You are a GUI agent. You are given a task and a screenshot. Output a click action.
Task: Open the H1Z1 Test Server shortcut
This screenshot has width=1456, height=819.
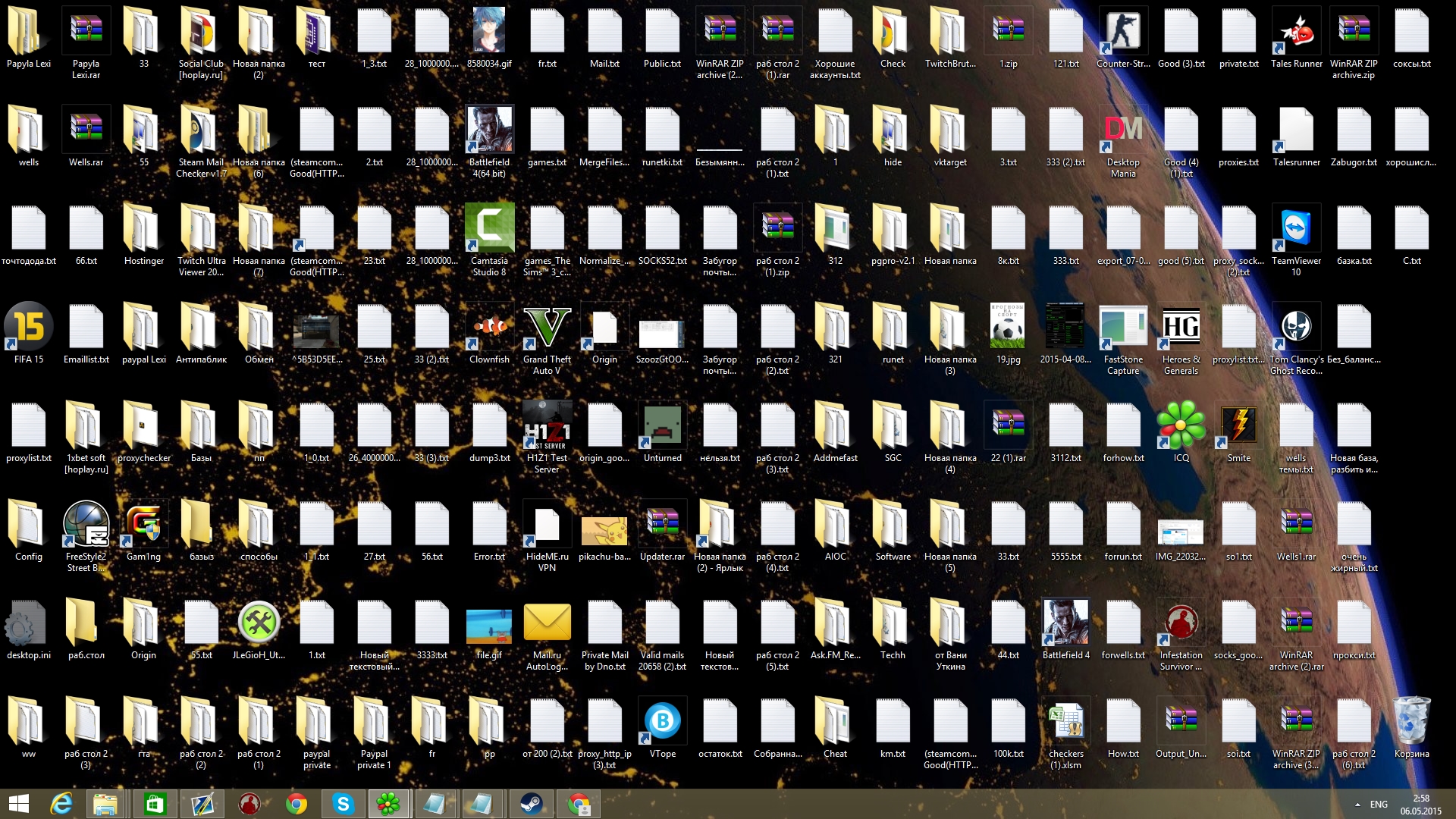point(548,425)
